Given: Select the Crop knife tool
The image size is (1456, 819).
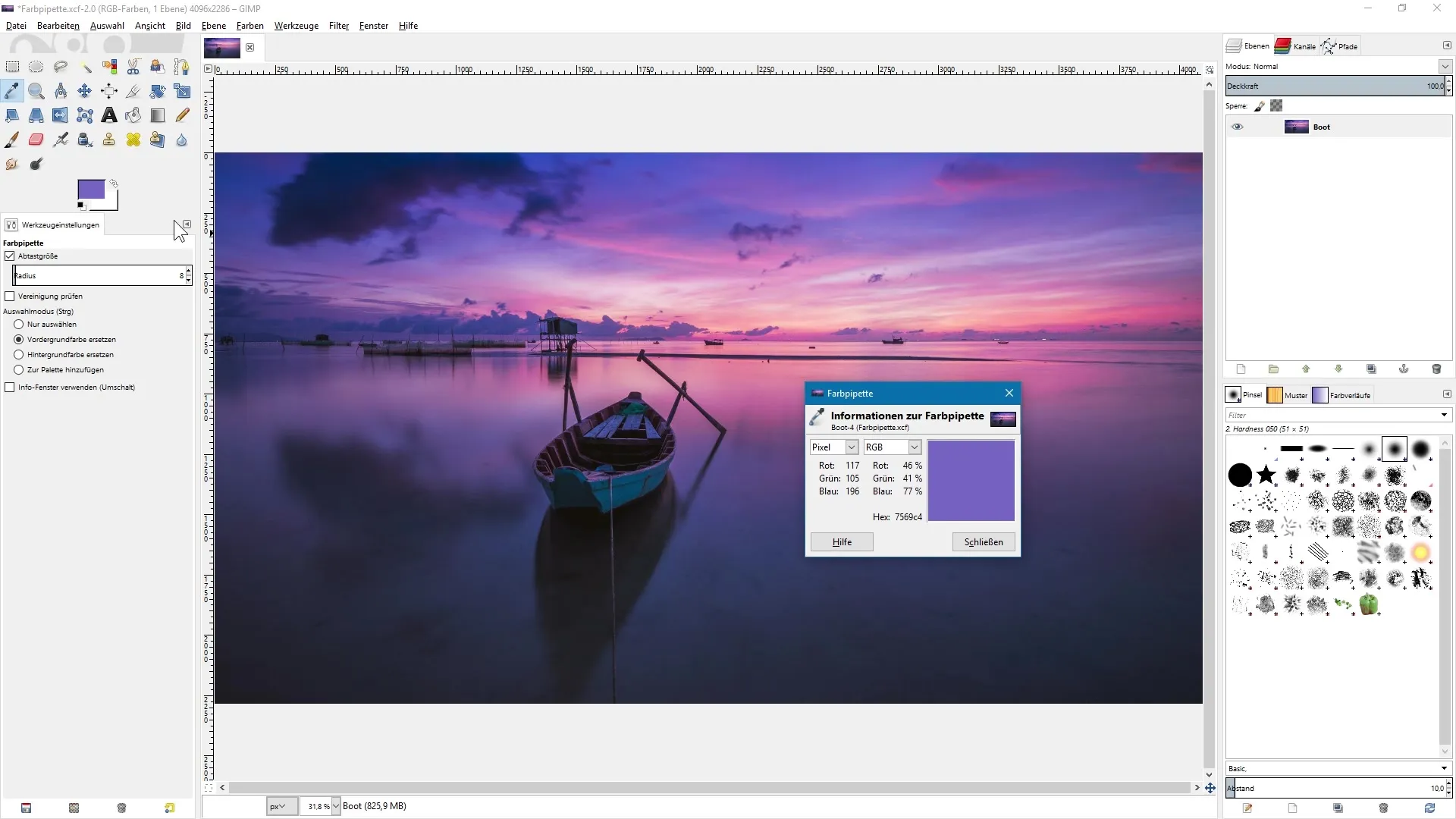Looking at the screenshot, I should pos(133,91).
